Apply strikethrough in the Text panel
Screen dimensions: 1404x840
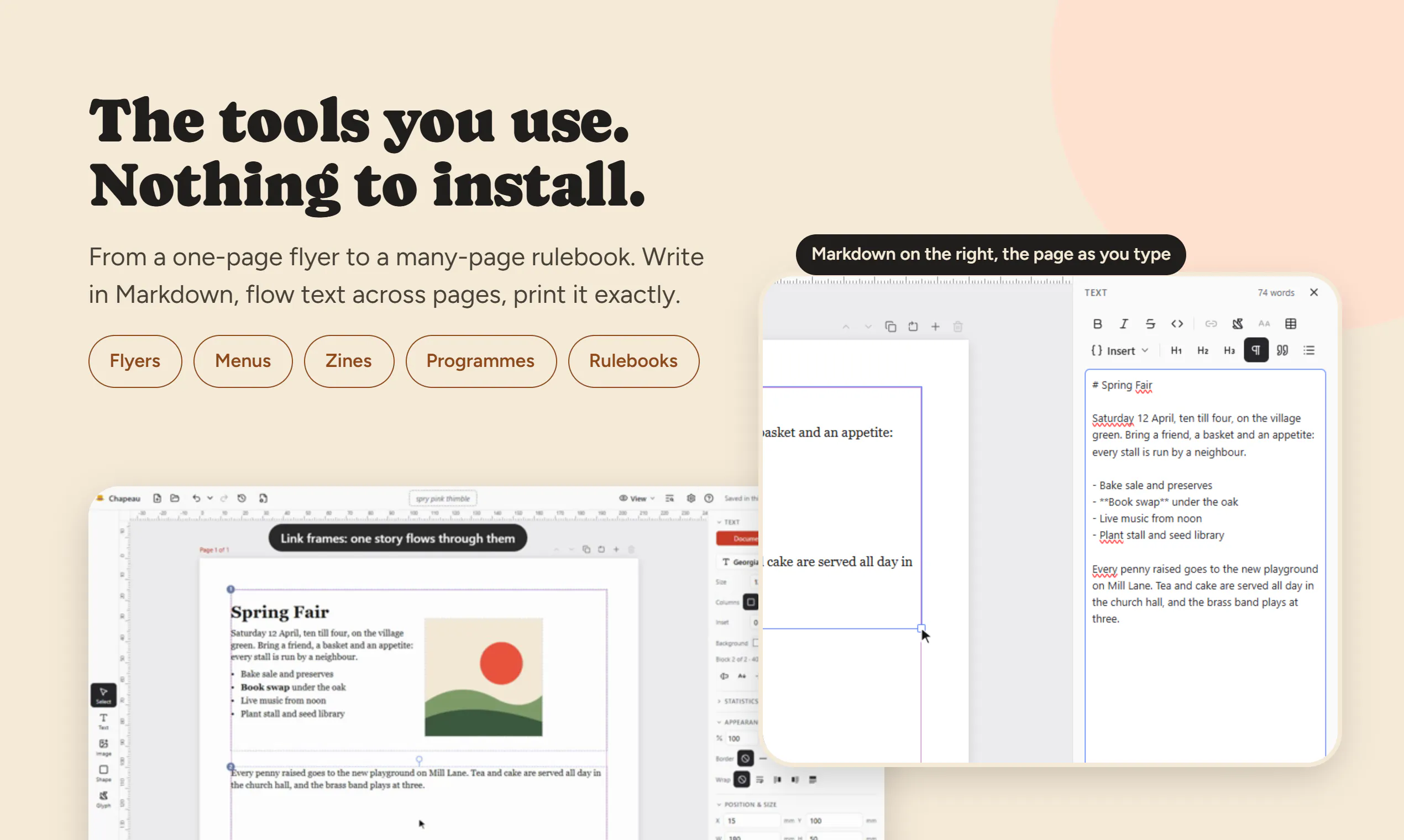[x=1150, y=324]
